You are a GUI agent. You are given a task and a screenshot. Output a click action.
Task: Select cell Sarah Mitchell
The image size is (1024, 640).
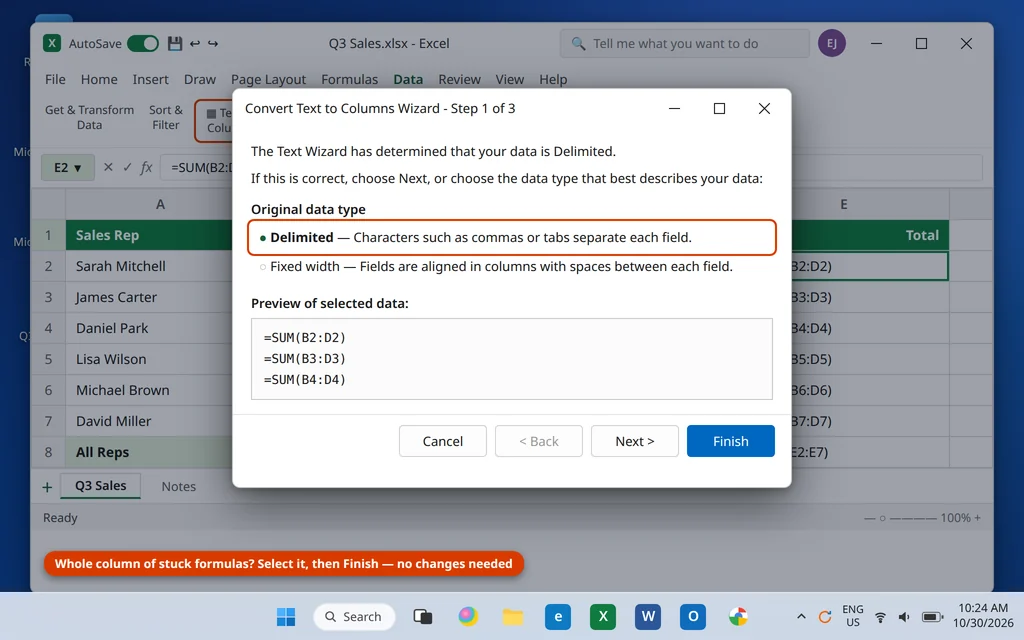click(x=150, y=266)
